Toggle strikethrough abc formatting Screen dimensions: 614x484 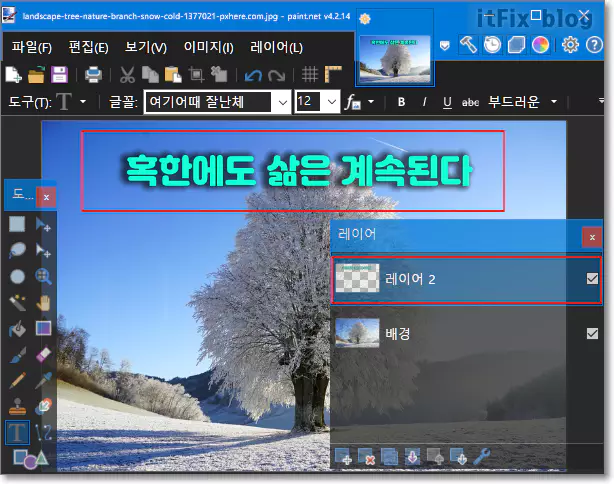[470, 102]
